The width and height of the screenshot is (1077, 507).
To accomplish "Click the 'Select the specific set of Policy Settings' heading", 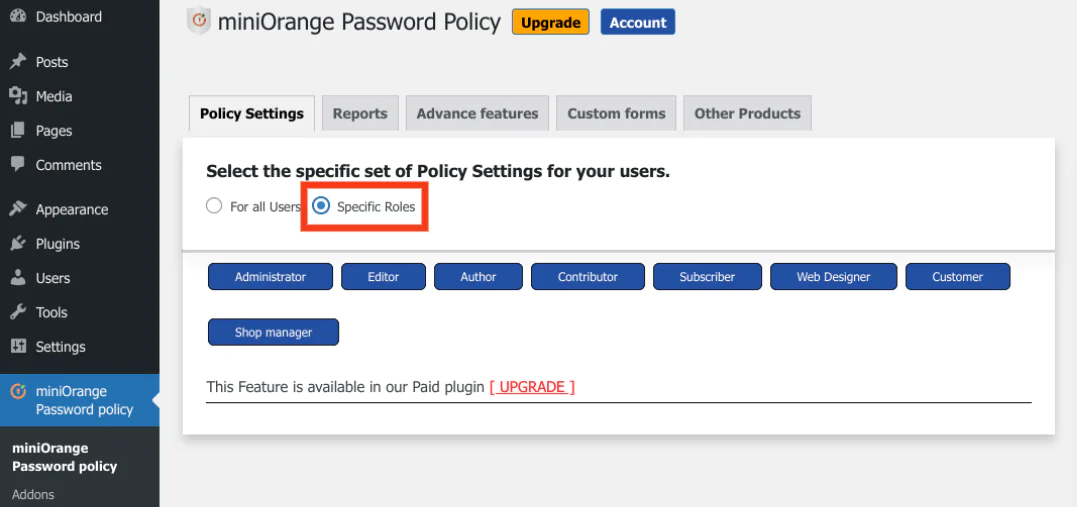I will [x=438, y=172].
